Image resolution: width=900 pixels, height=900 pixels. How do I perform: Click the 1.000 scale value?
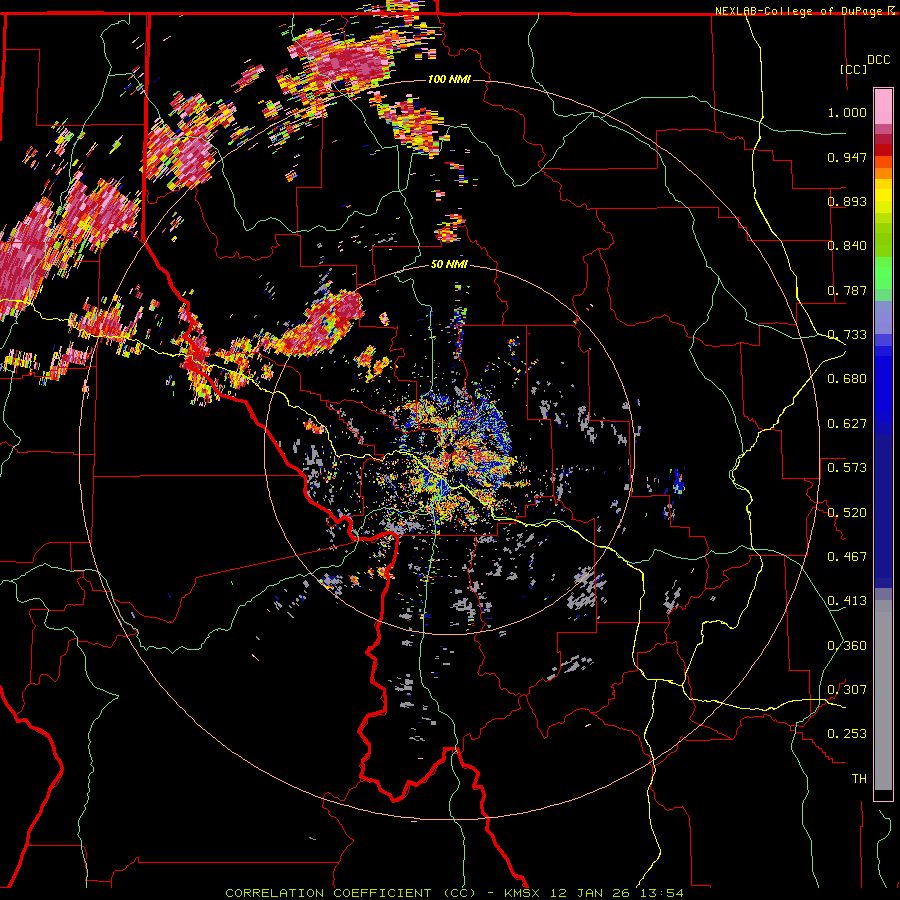847,112
